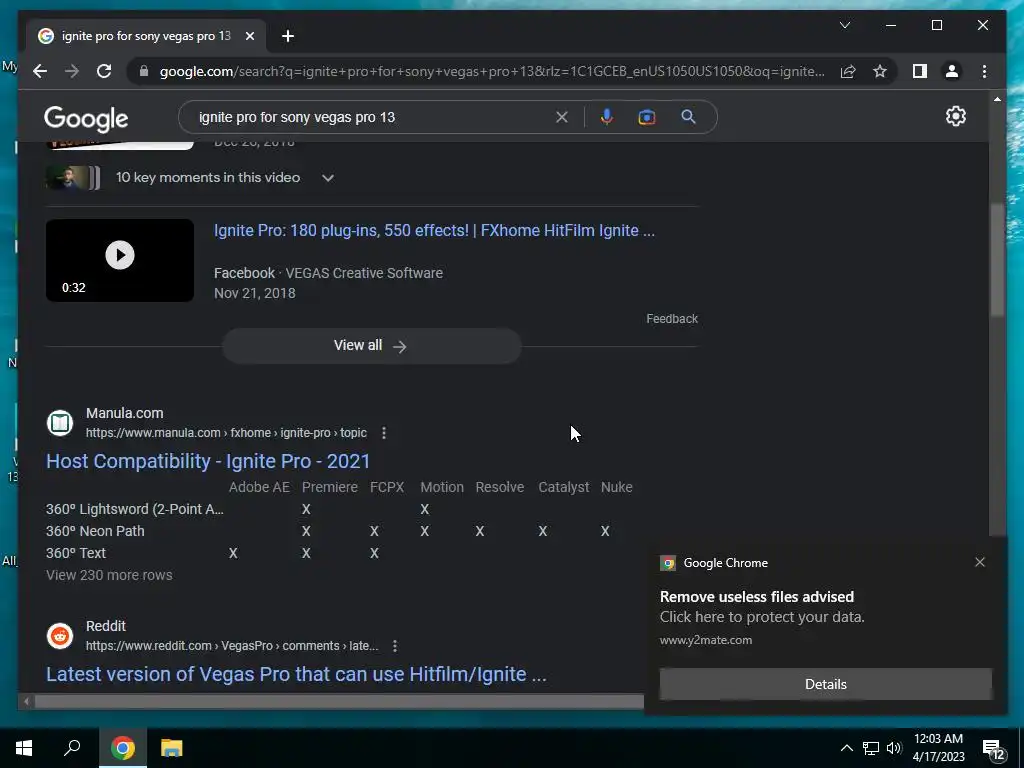Open more options for Reddit result
Screen dimensions: 1024x768
click(x=395, y=646)
